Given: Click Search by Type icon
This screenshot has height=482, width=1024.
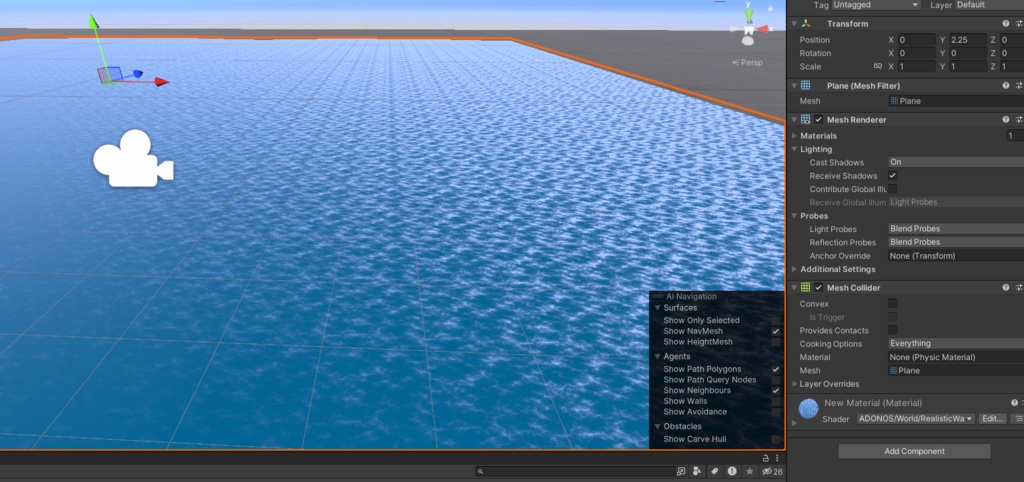Looking at the screenshot, I should pyautogui.click(x=697, y=472).
